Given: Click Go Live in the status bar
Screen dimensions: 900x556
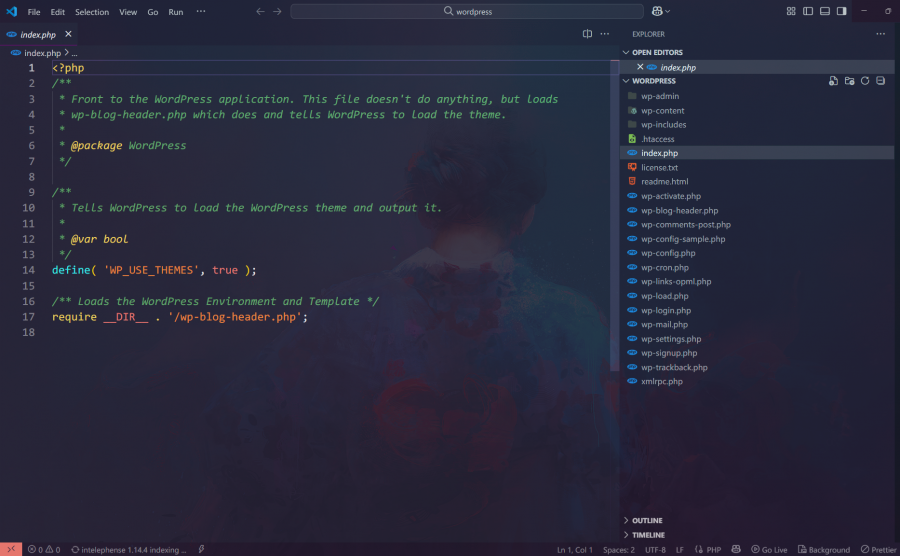Looking at the screenshot, I should [768, 549].
